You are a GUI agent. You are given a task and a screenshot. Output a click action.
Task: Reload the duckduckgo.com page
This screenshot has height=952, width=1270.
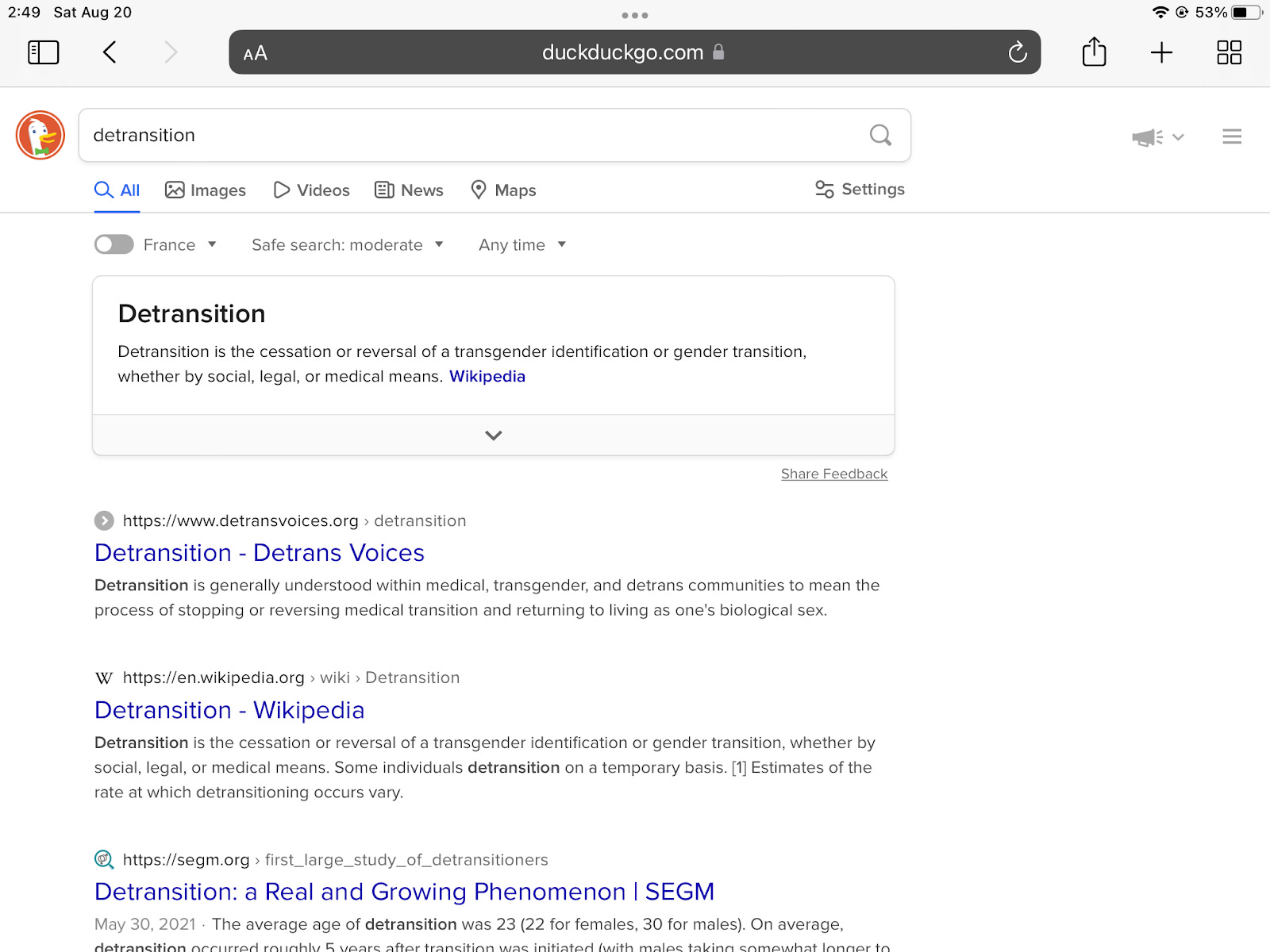(x=1018, y=52)
